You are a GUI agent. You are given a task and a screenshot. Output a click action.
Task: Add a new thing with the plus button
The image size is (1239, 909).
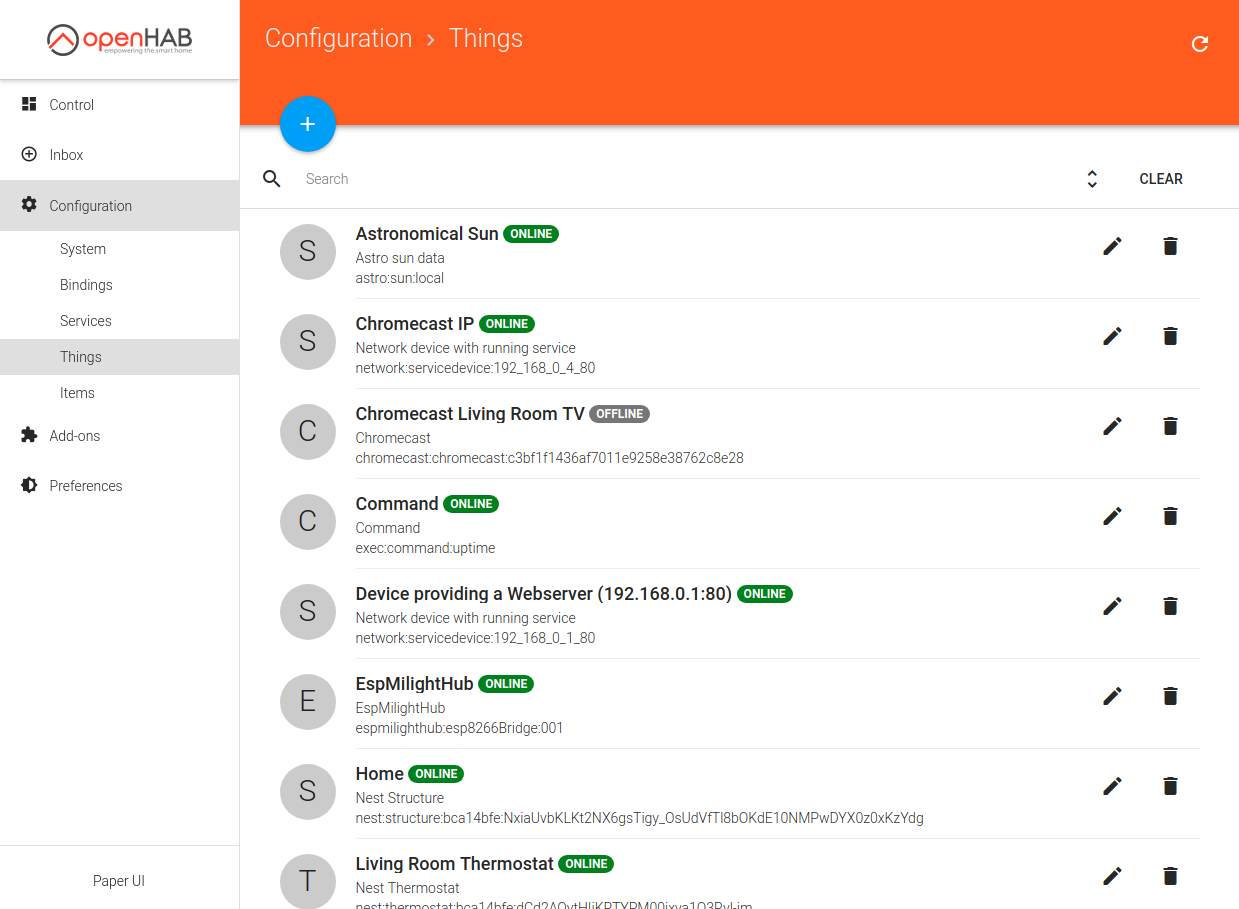coord(308,124)
